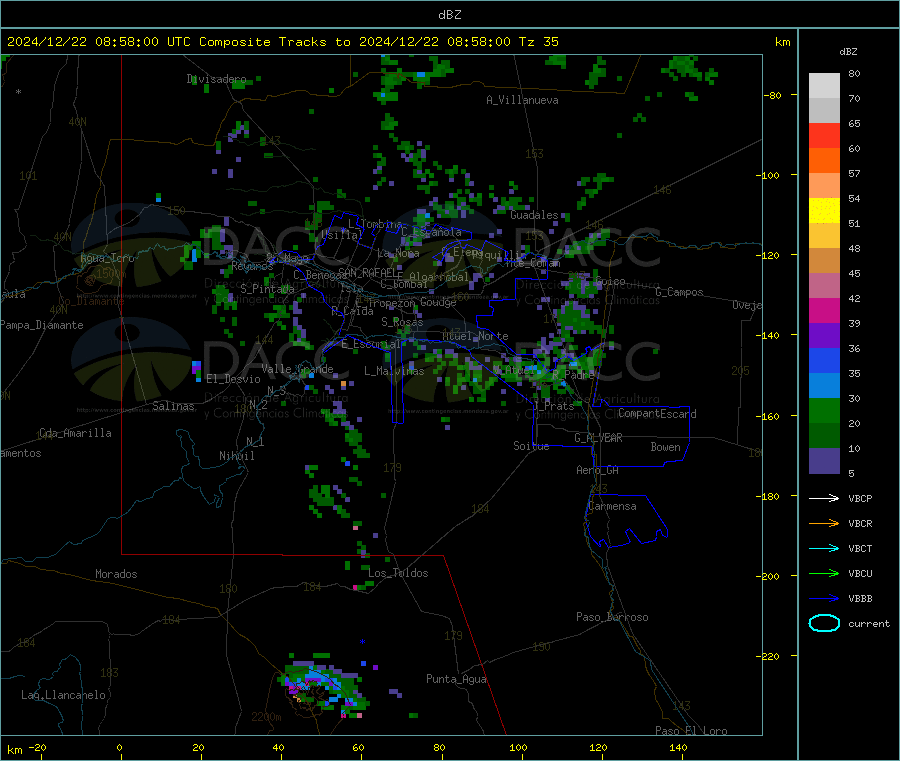This screenshot has height=761, width=900.
Task: Click the 'Soitue' map label
Action: [531, 446]
